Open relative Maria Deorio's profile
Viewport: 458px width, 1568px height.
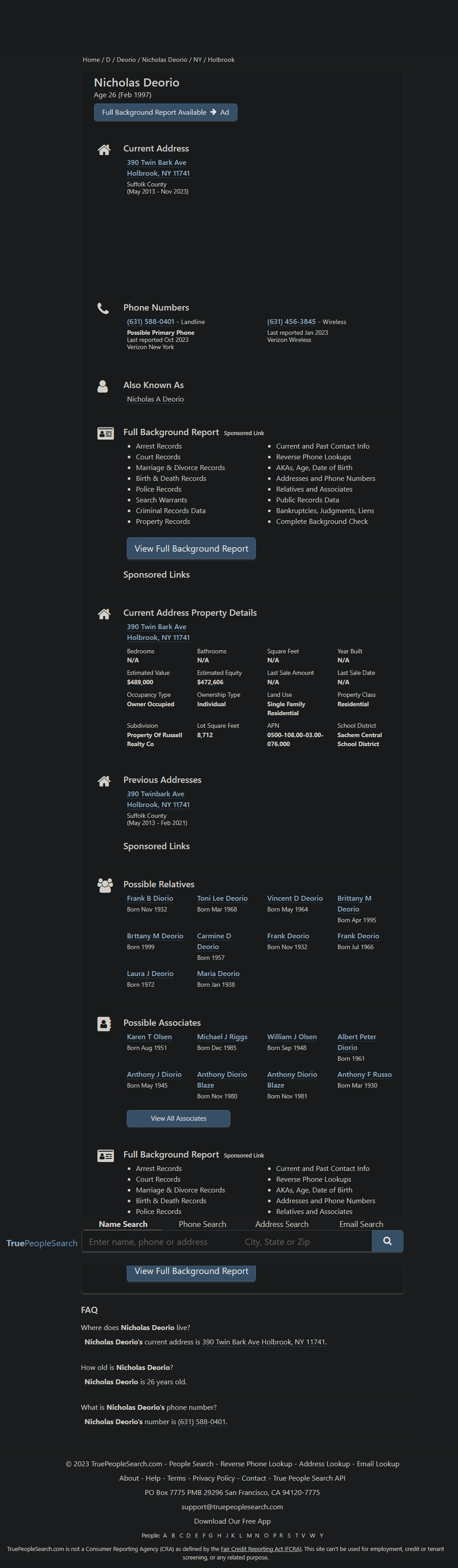click(218, 974)
